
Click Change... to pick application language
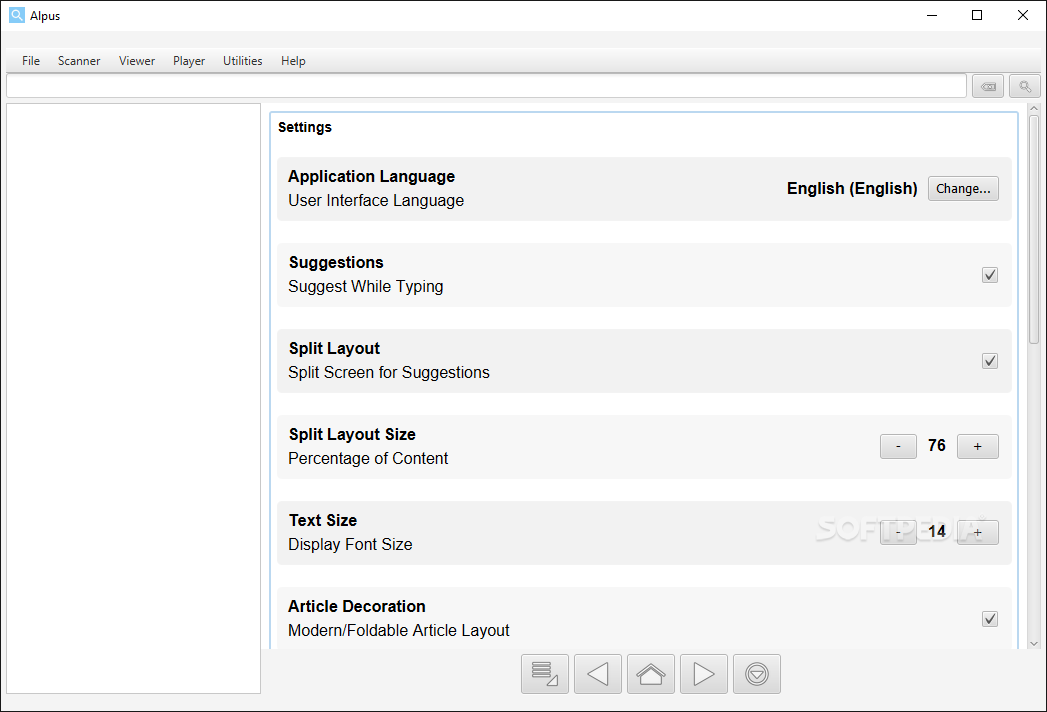tap(963, 188)
